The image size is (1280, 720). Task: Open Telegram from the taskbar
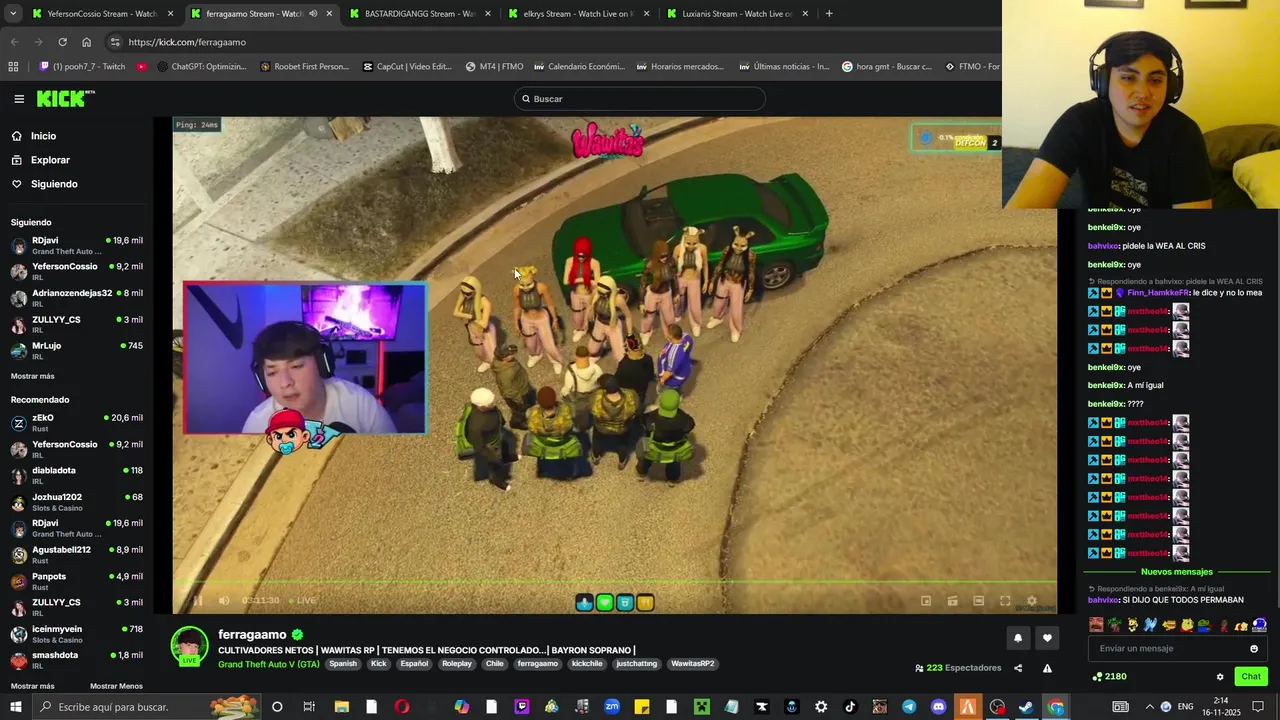coord(909,707)
